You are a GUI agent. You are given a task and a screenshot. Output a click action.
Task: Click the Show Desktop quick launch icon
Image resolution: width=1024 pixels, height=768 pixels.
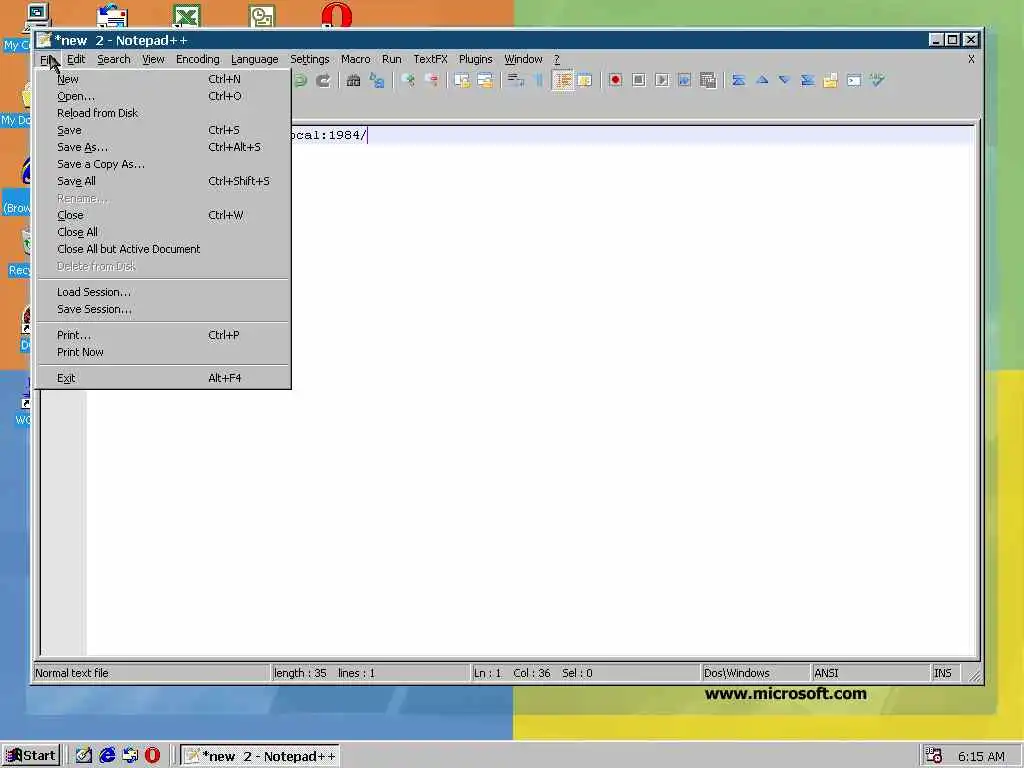[x=84, y=756]
